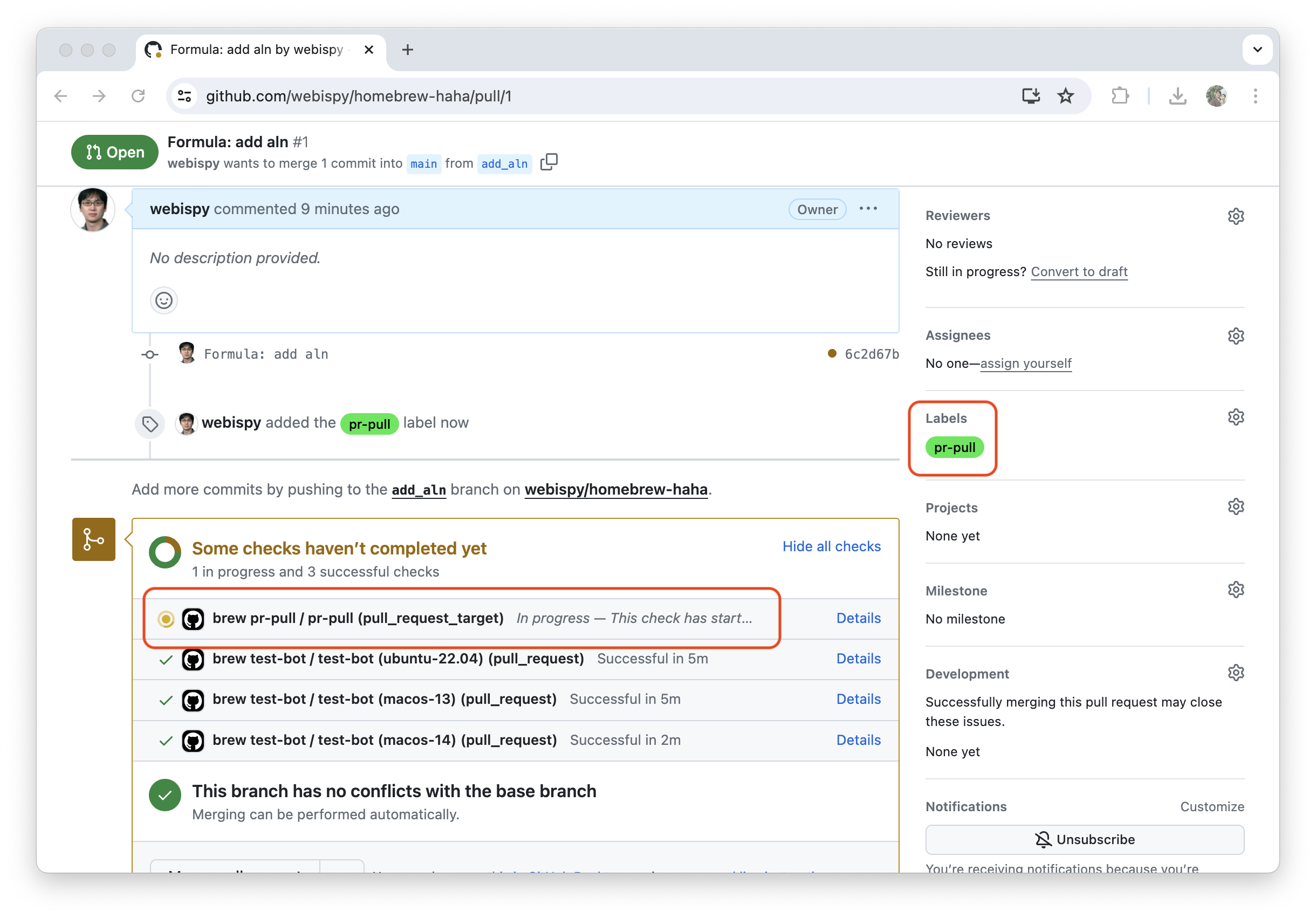Open Details for test-bot ubuntu-22.04 check
This screenshot has height=918, width=1316.
click(858, 659)
